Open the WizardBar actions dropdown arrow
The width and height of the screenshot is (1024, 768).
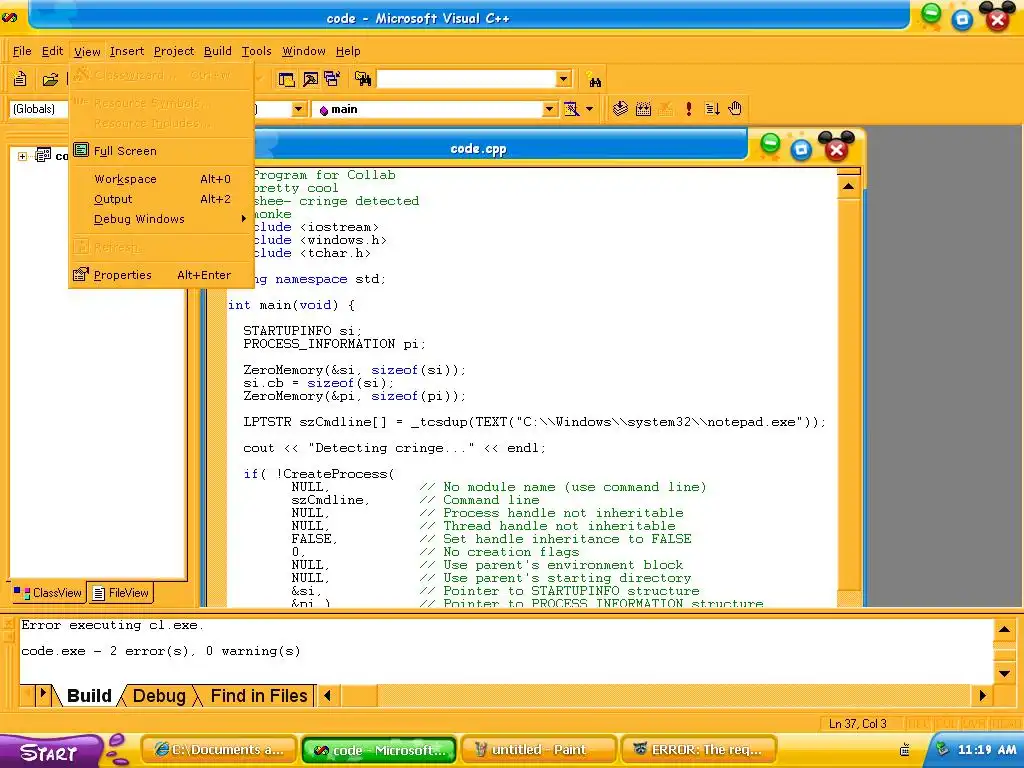click(589, 109)
